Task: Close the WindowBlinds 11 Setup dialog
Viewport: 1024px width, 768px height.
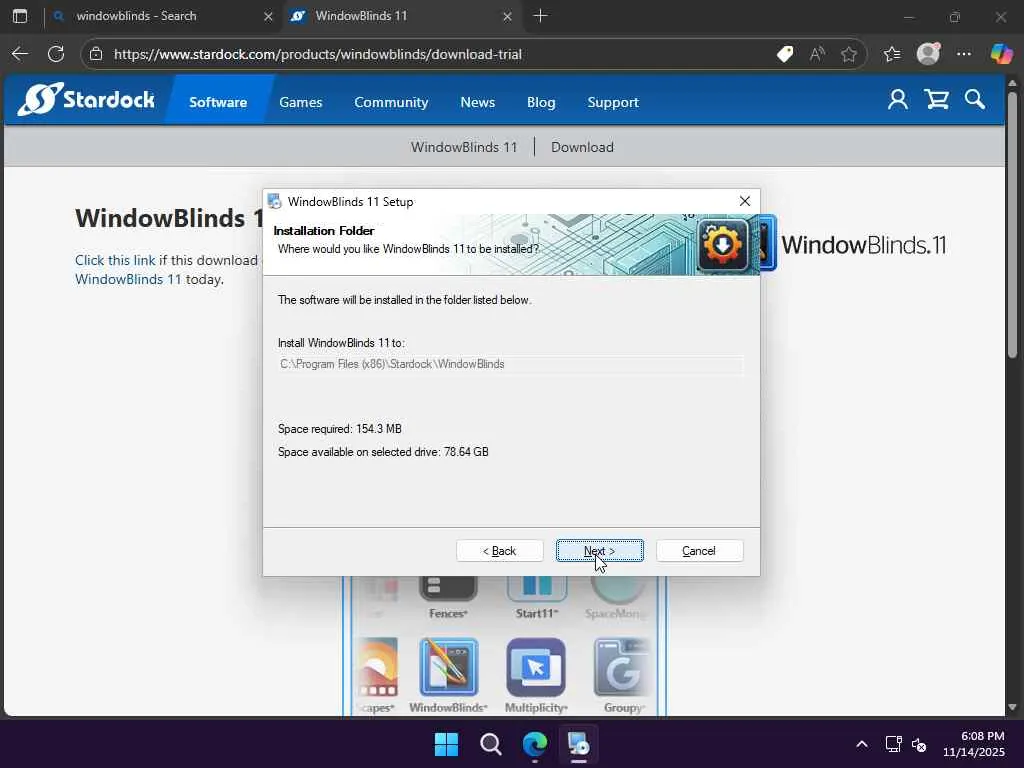Action: pos(744,201)
